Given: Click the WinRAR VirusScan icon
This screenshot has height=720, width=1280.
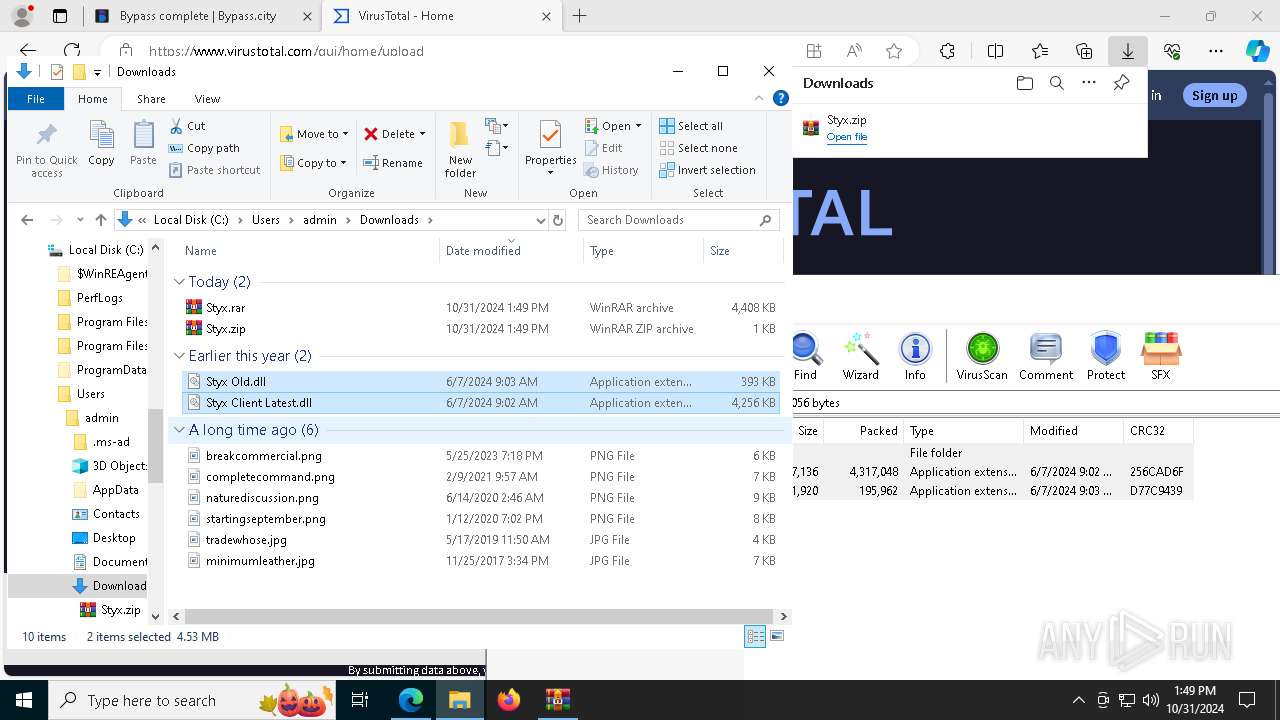Looking at the screenshot, I should coord(982,356).
